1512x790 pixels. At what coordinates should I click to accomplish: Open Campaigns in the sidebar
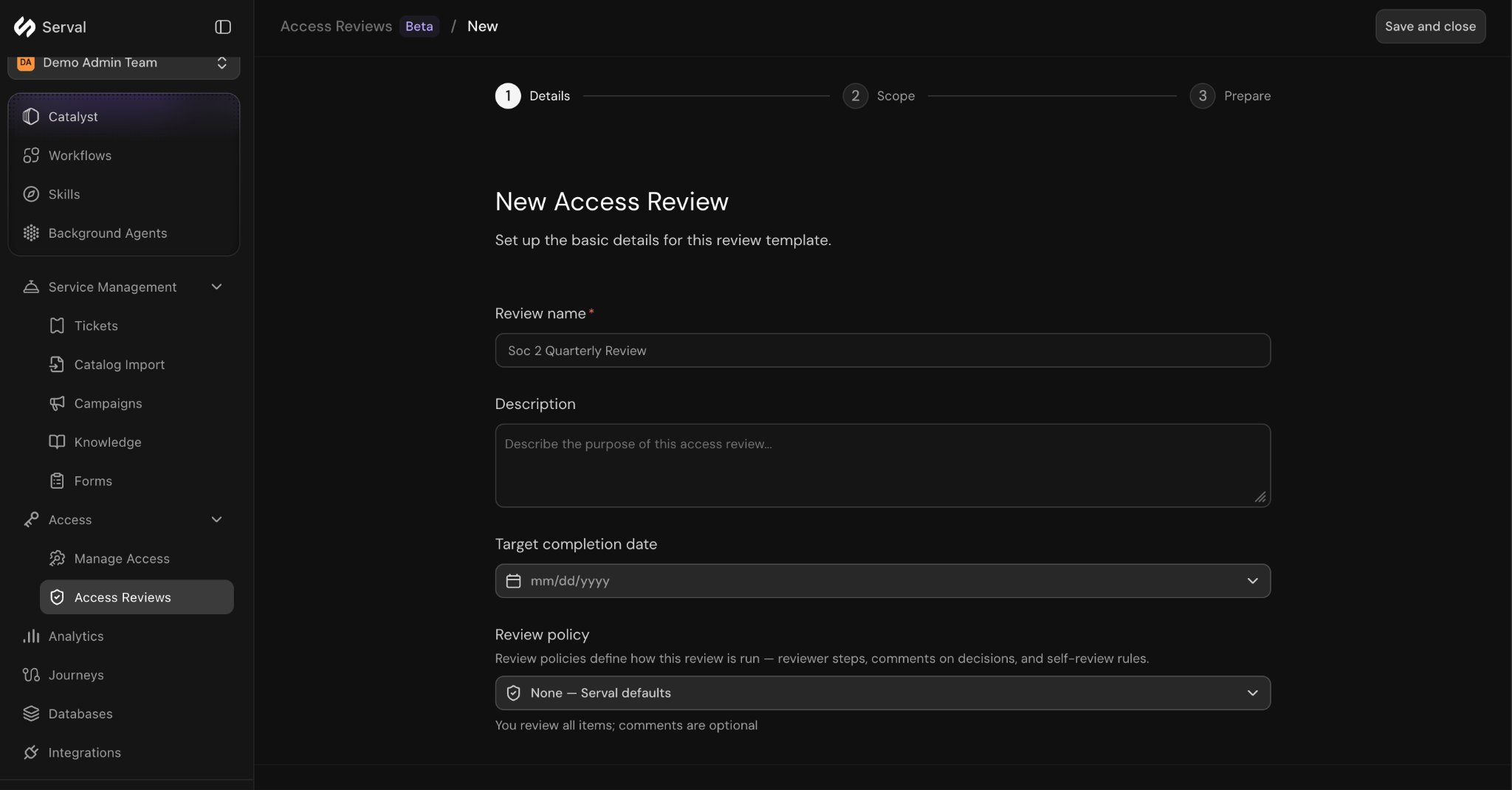137,403
